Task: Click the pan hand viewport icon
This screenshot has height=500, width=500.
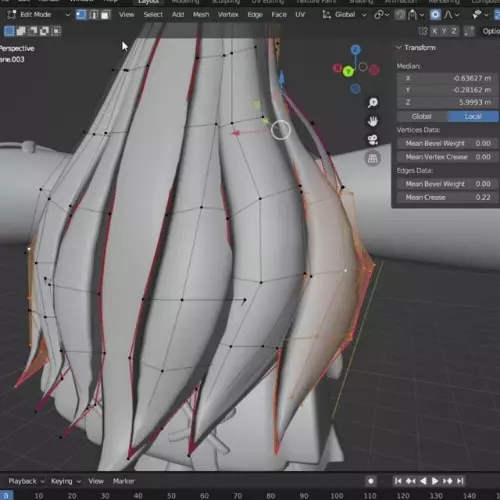Action: [373, 121]
